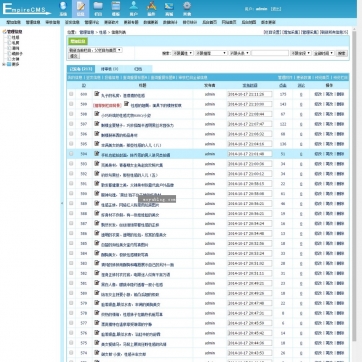
Task: Tick the checkbox for row ID 598
Action: [x=71, y=114]
